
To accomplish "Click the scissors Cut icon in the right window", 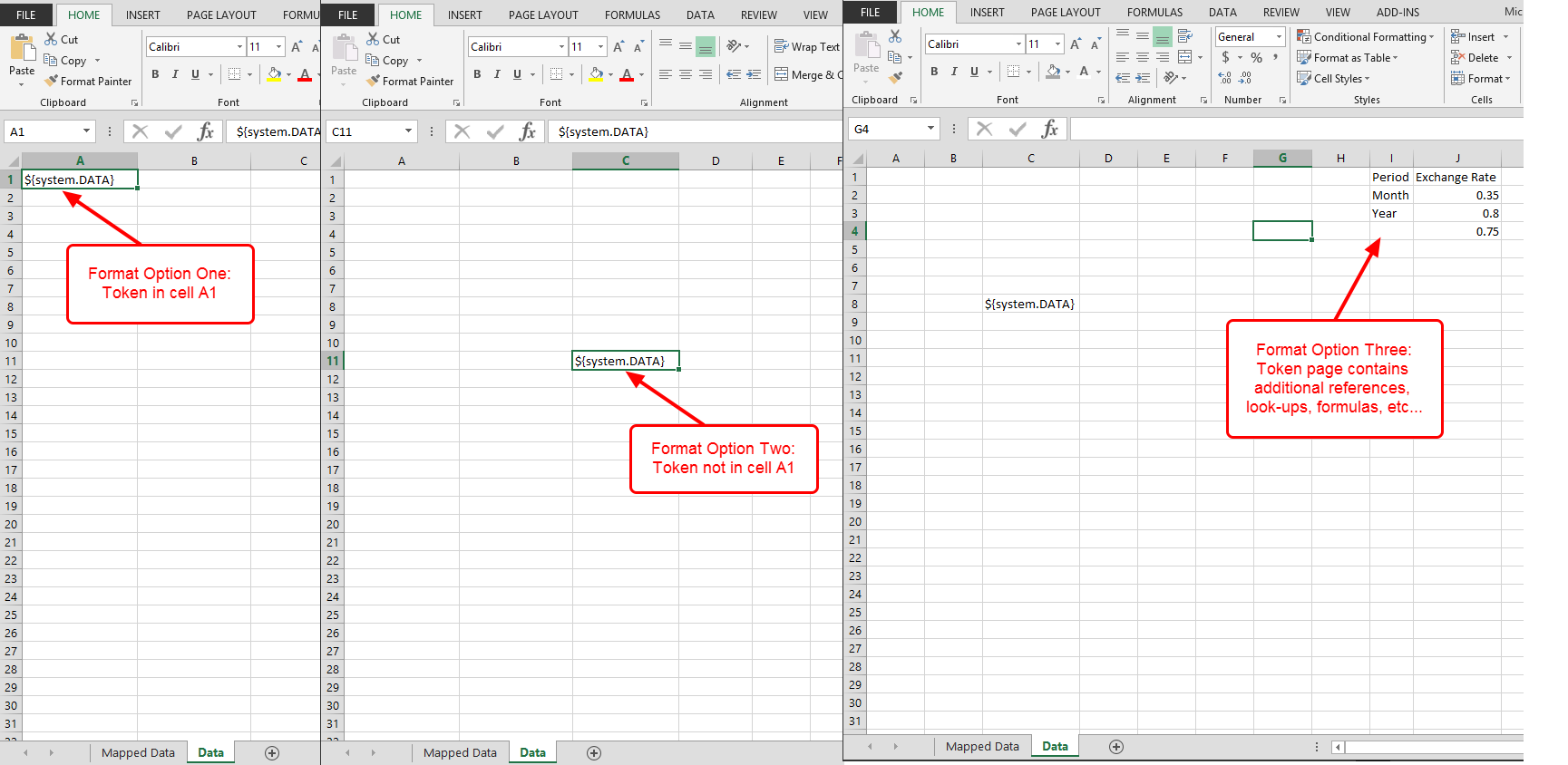I will click(895, 36).
